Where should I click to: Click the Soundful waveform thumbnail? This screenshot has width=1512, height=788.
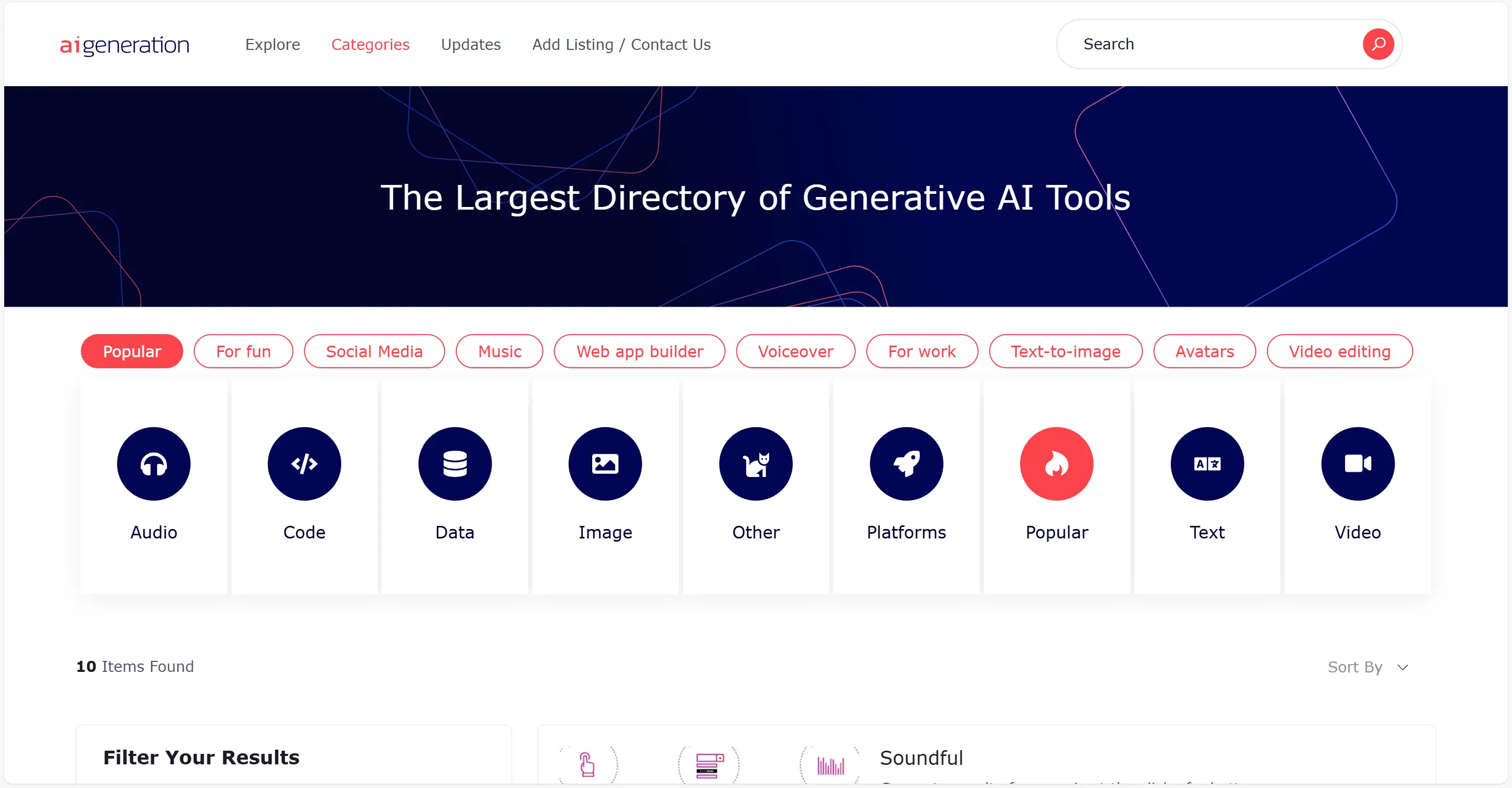(x=831, y=765)
